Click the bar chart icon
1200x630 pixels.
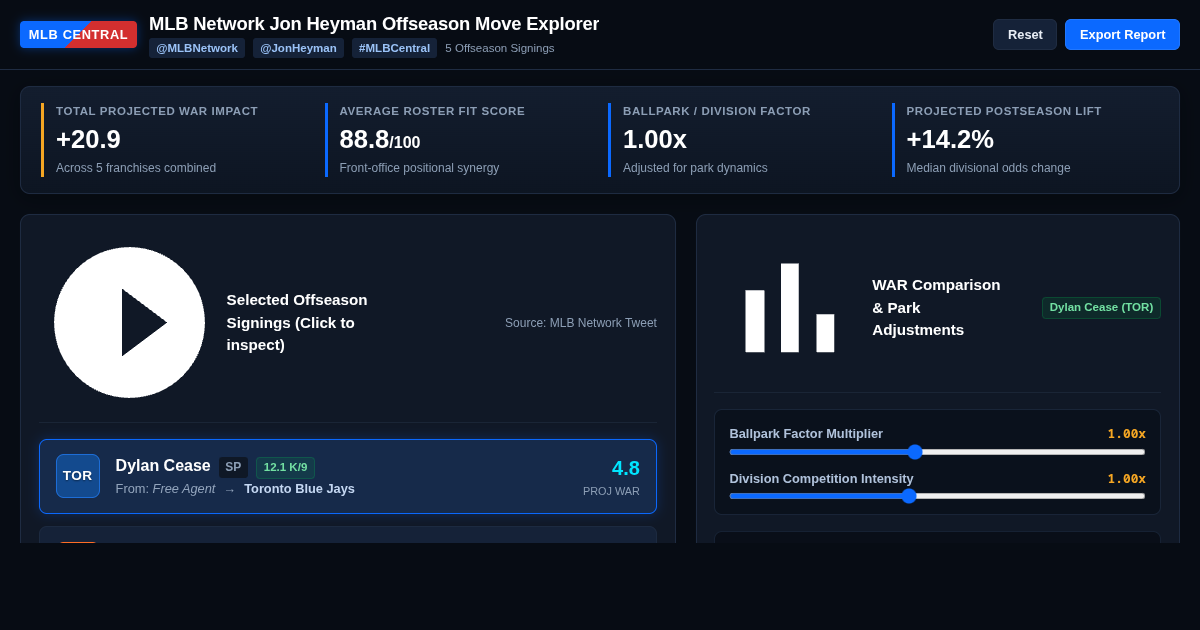click(790, 308)
